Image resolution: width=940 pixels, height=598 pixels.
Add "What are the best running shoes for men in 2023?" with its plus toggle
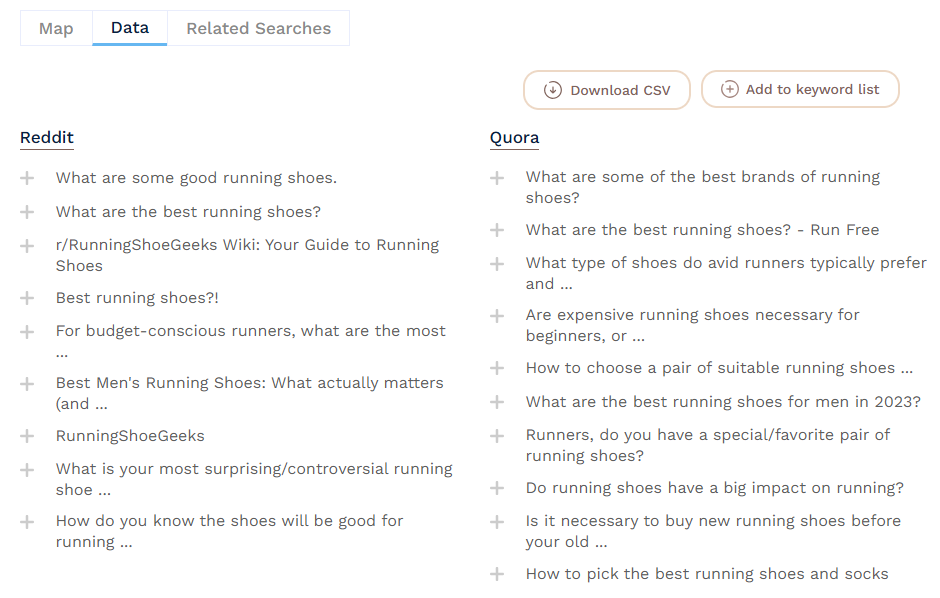[x=496, y=401]
